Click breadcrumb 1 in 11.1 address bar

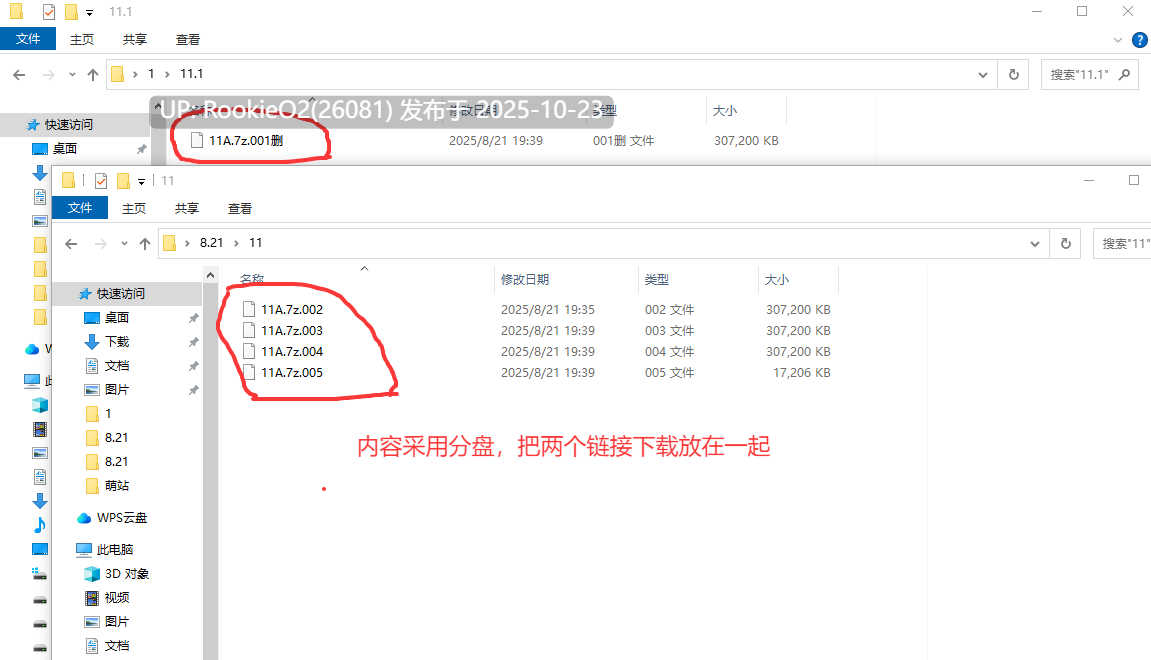[x=151, y=74]
